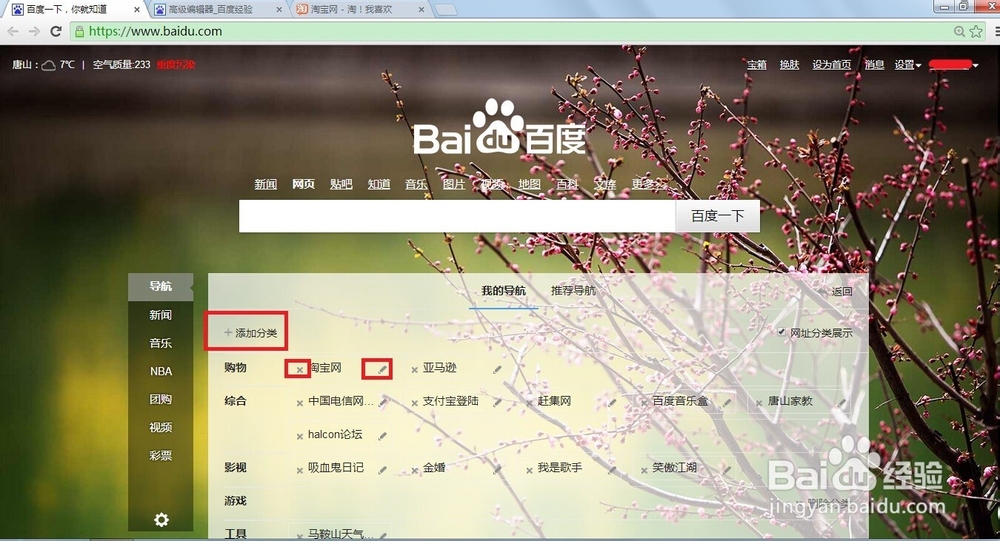
Task: Delete halcon论坛 using x icon
Action: point(299,436)
